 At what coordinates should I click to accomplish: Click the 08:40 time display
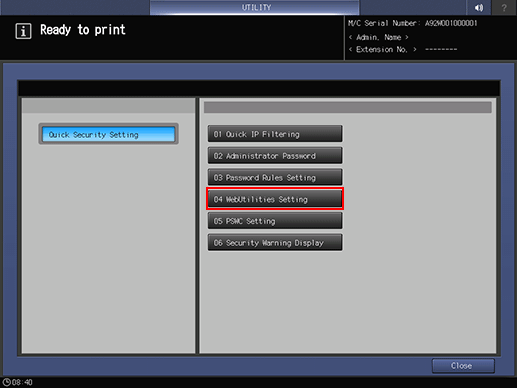tap(22, 382)
